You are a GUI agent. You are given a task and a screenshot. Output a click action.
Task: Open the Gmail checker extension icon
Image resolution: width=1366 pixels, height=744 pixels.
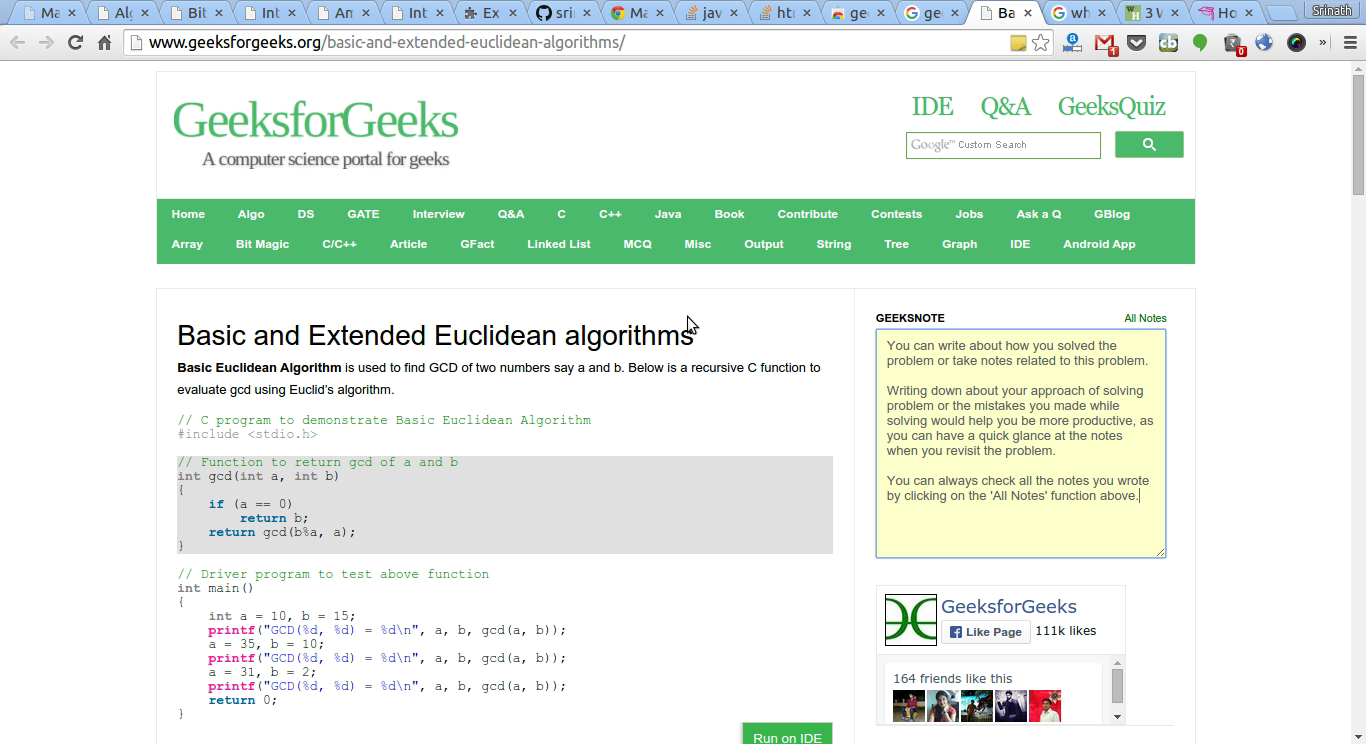(1105, 43)
